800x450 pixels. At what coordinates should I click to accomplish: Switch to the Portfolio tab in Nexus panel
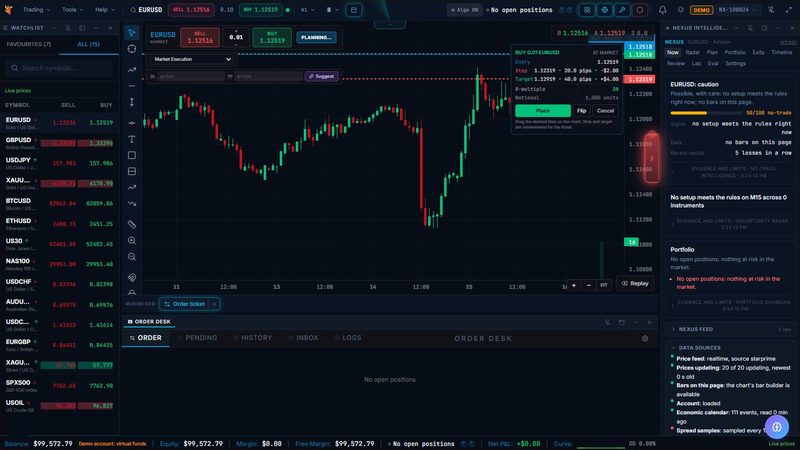tap(735, 53)
